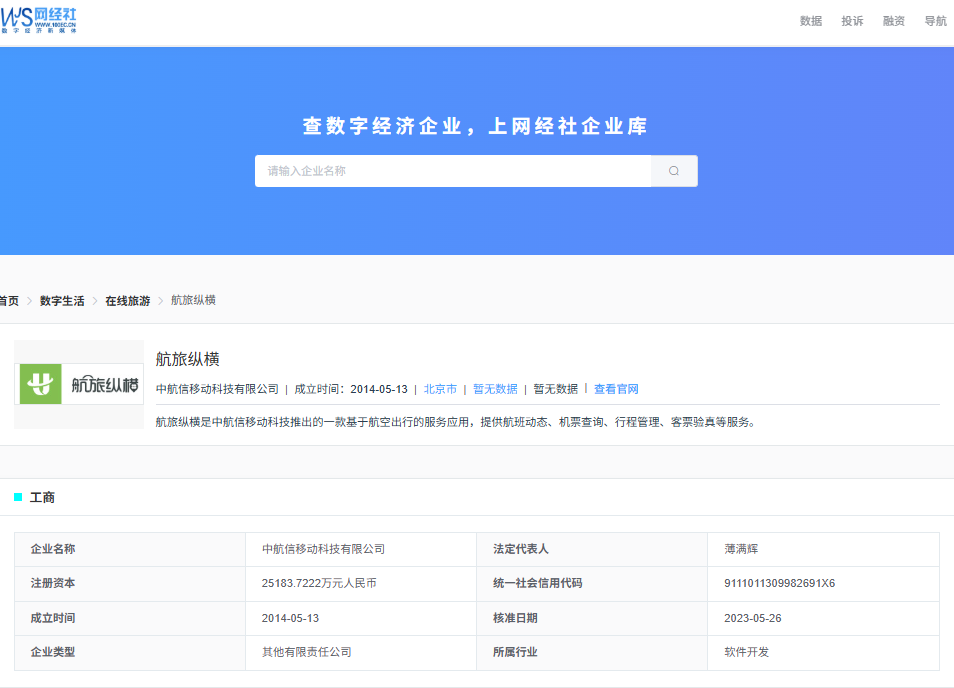Select credit code 911101130998​2691X6

(823, 583)
